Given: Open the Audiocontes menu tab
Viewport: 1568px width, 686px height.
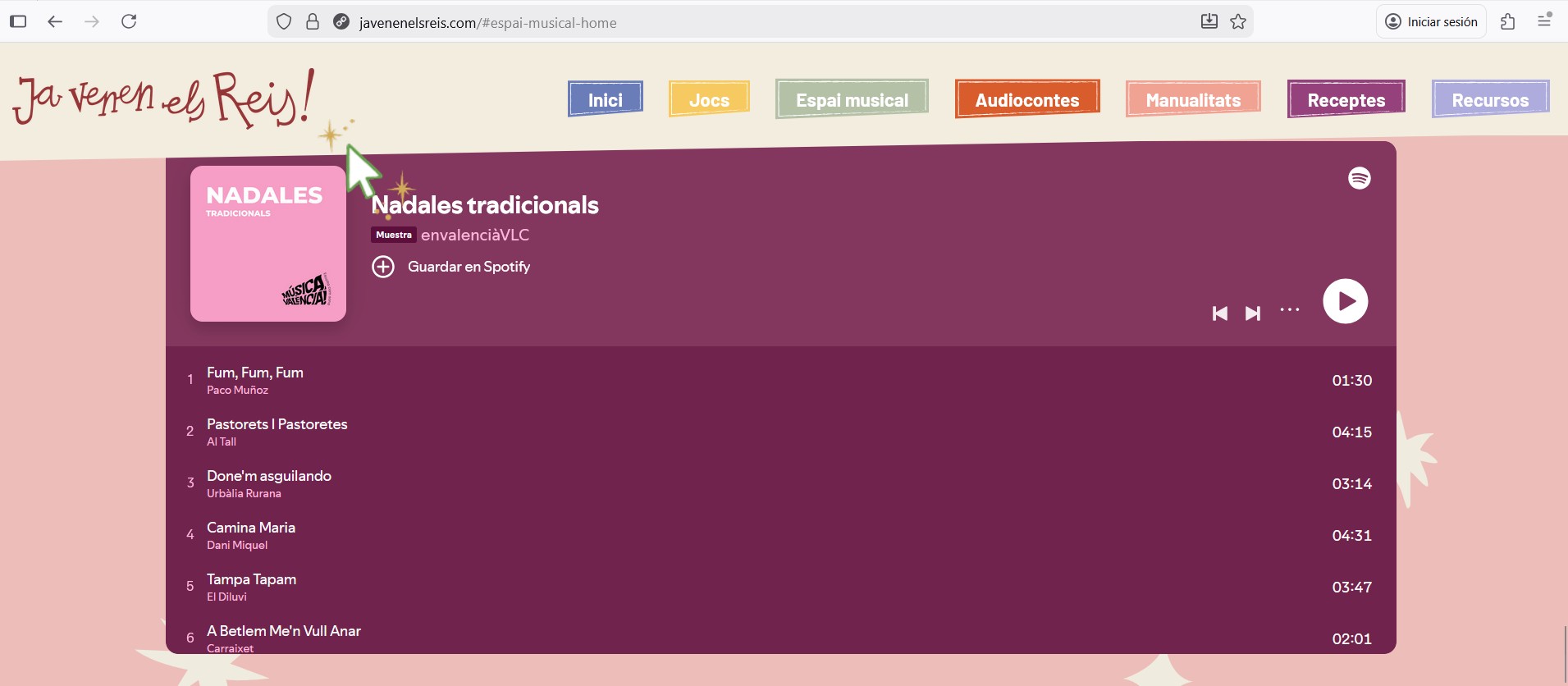Looking at the screenshot, I should tap(1026, 99).
